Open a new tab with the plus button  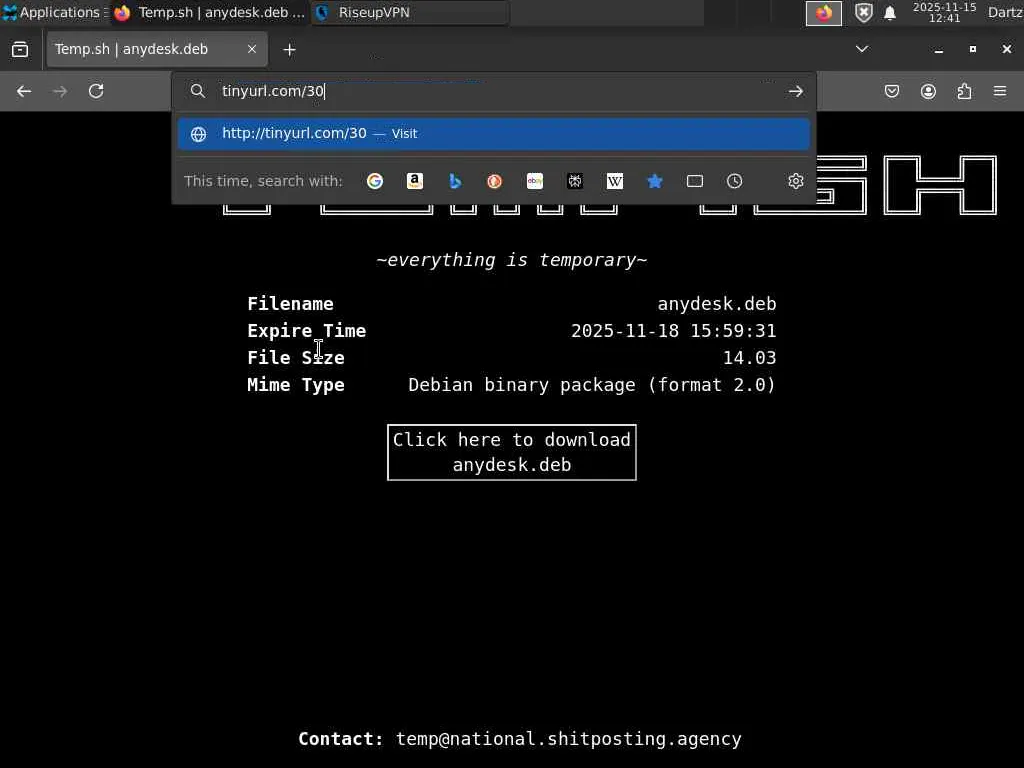click(x=289, y=50)
